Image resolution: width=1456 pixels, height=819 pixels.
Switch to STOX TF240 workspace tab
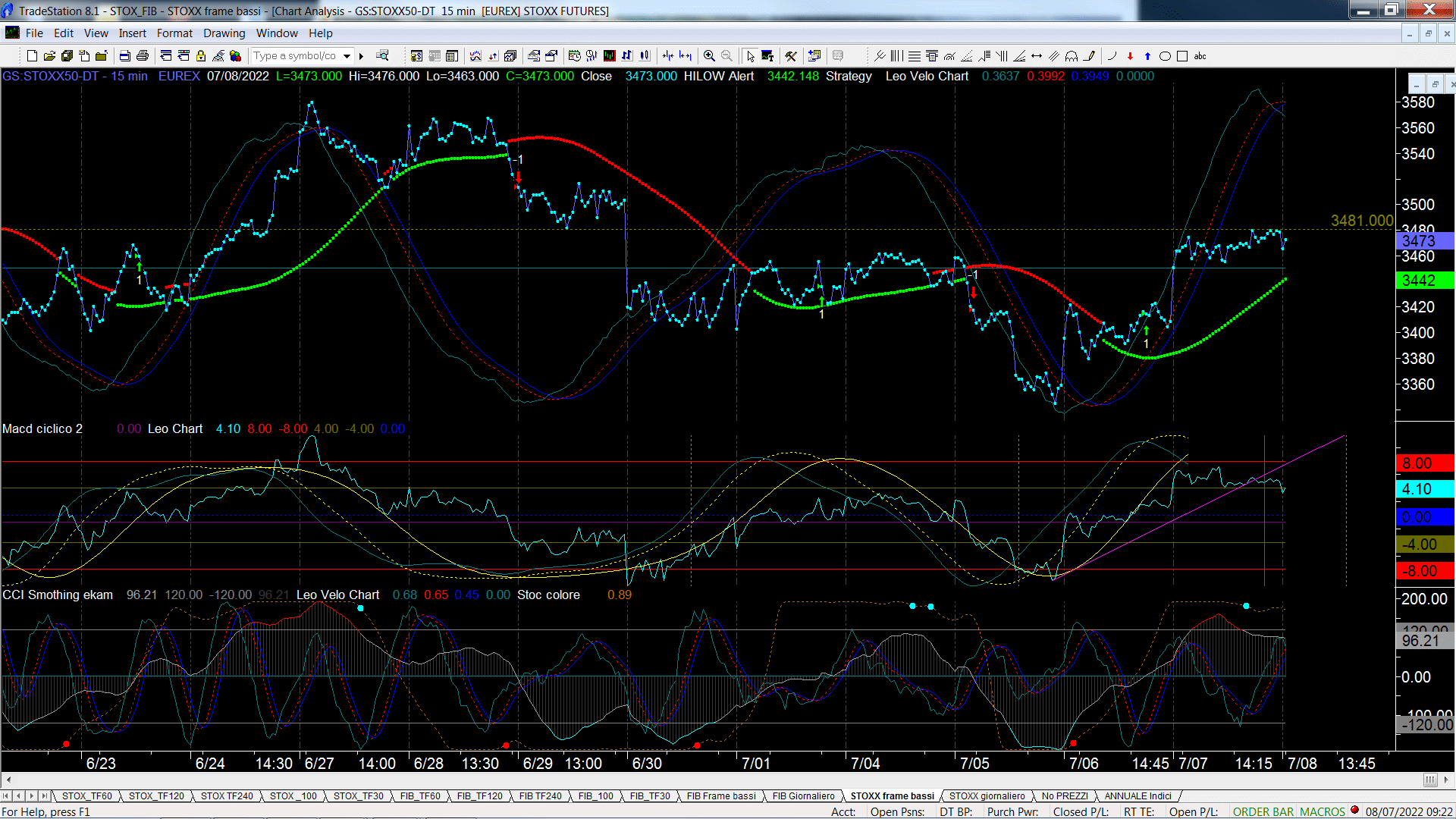[x=227, y=796]
